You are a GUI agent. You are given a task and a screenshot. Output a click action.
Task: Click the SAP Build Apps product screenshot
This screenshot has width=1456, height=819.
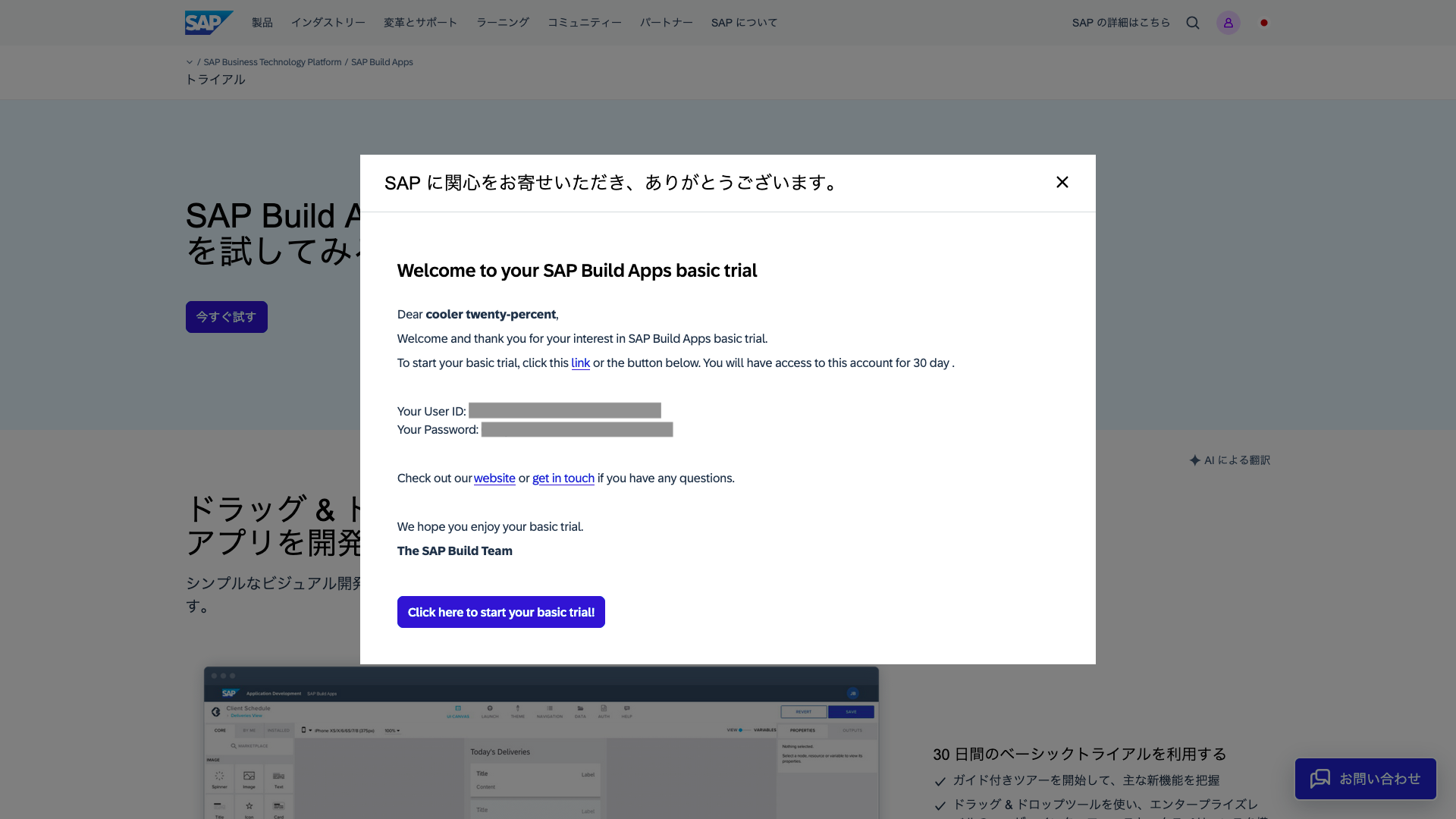[x=541, y=743]
